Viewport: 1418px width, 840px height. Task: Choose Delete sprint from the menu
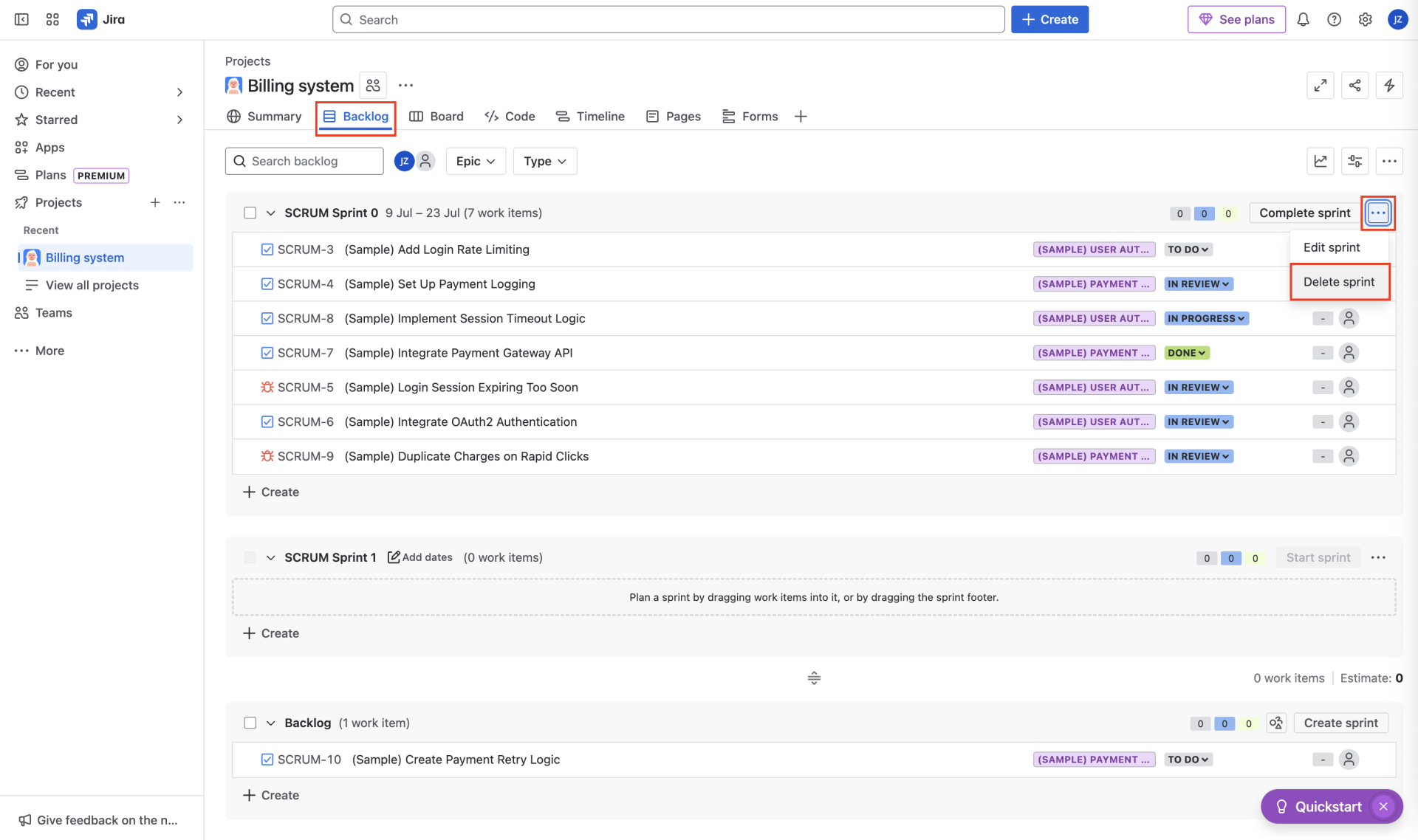pos(1338,282)
